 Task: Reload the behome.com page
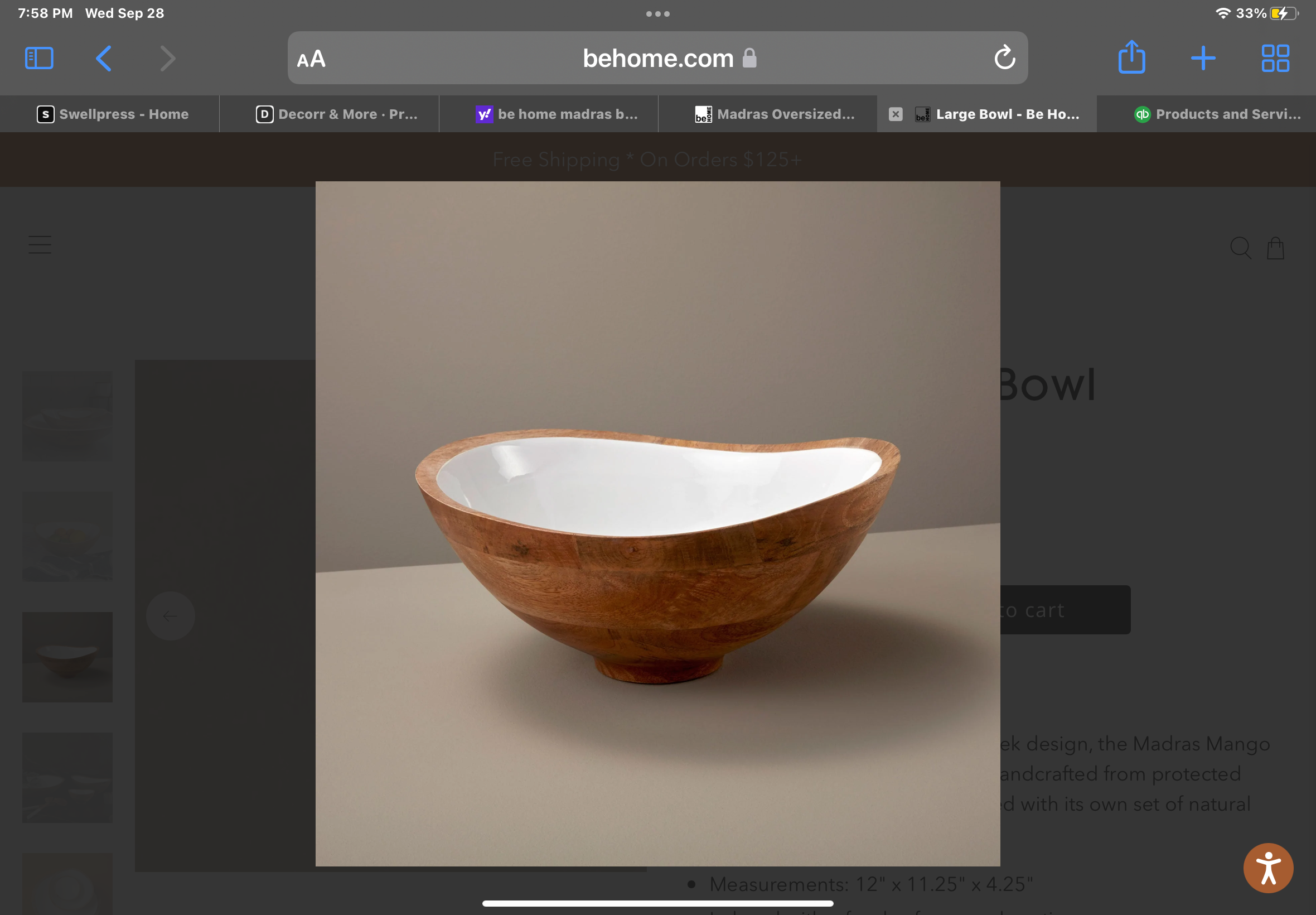click(x=1004, y=57)
